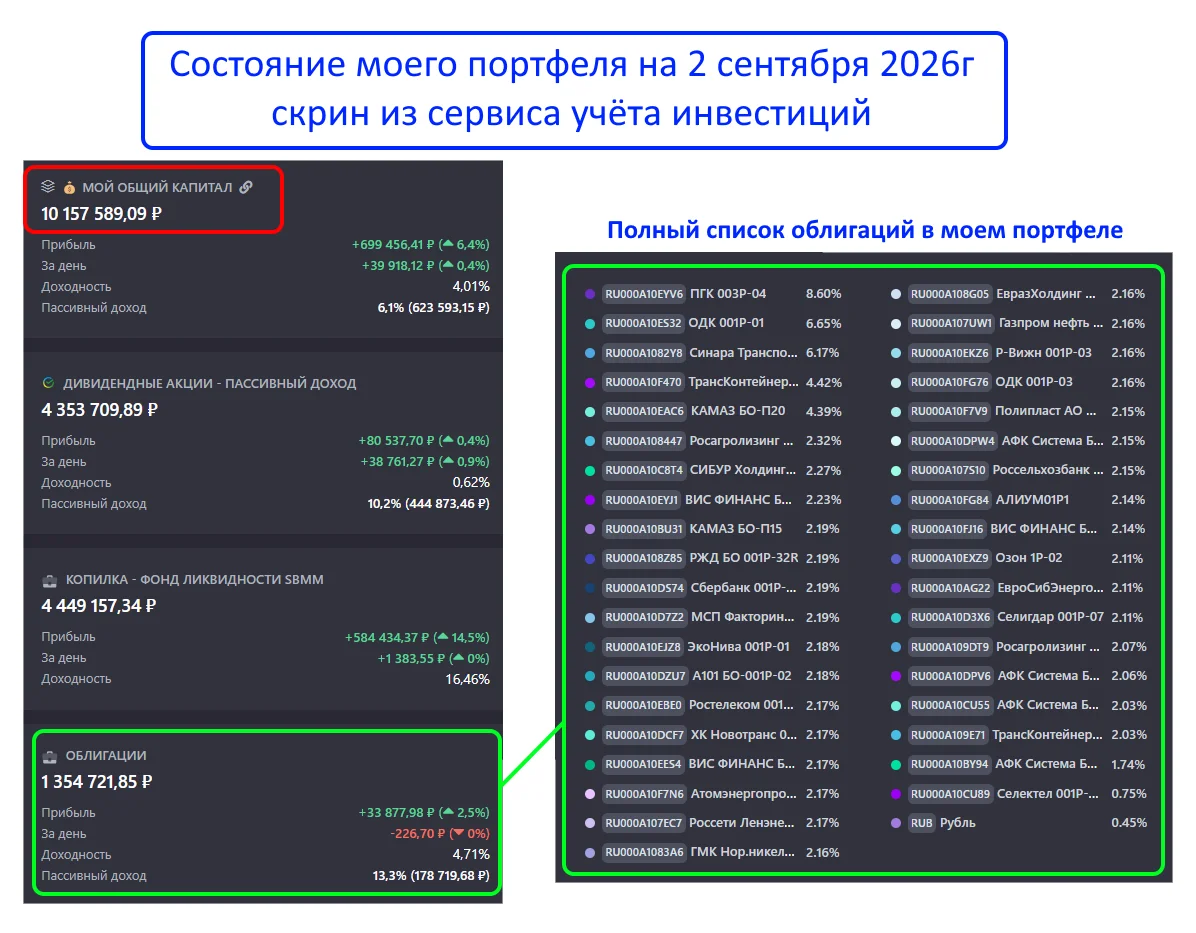1196x933 pixels.
Task: Select the Селигдар 001P-07 bond
Action: tap(1050, 617)
